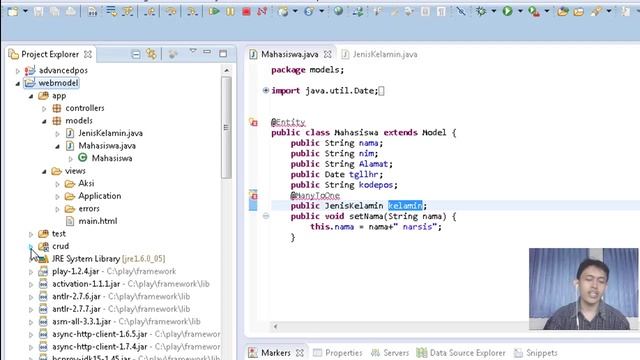Click the green Run button
The image size is (640, 360).
(x=507, y=11)
